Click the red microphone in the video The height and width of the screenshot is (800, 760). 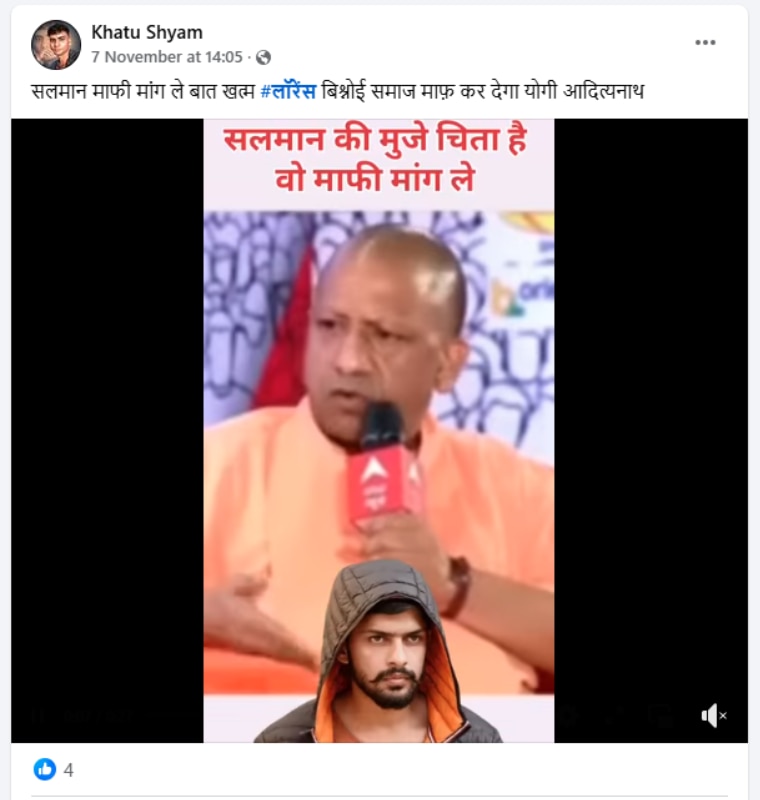pyautogui.click(x=383, y=467)
